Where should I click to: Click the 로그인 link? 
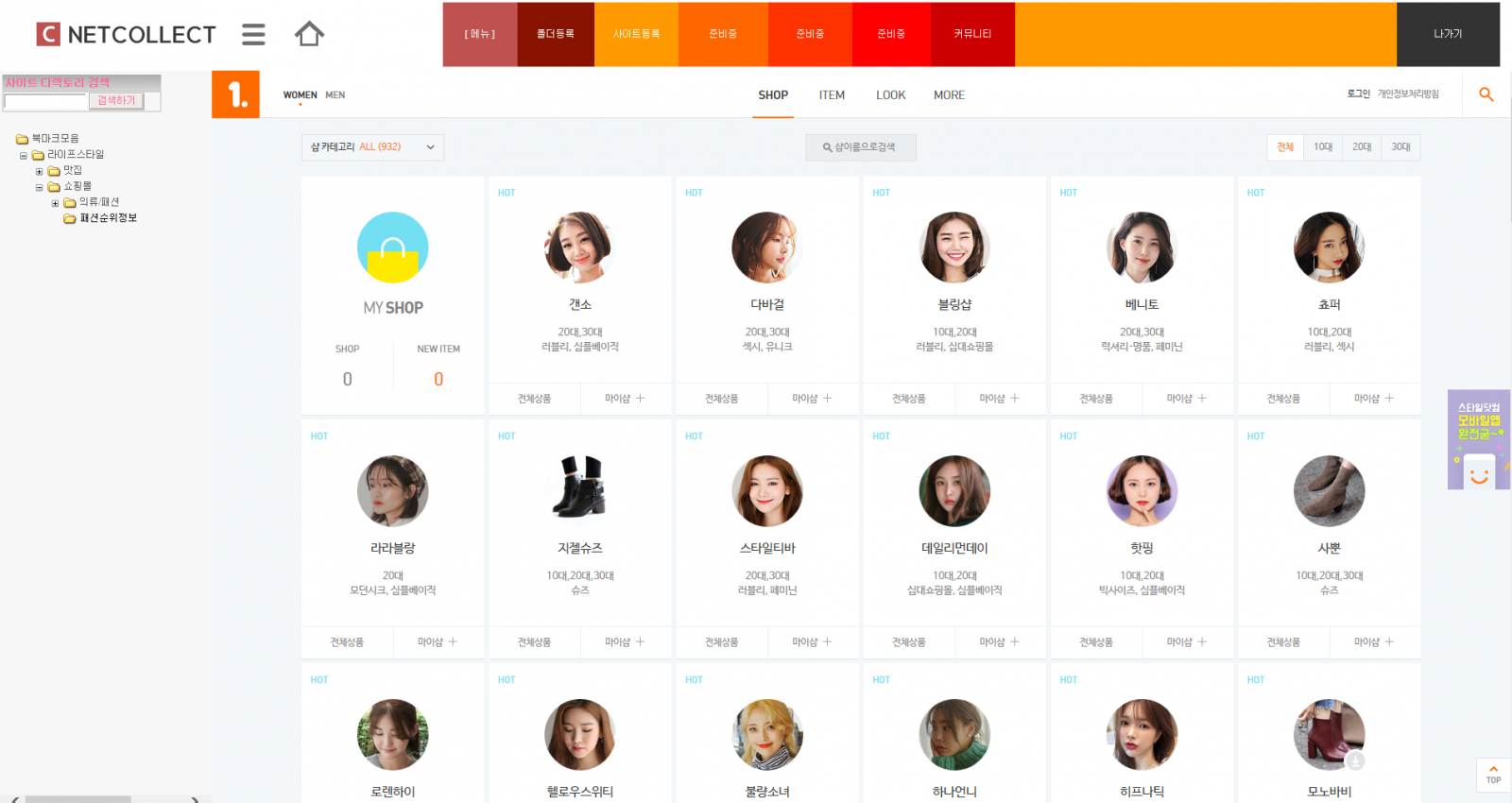coord(1358,94)
